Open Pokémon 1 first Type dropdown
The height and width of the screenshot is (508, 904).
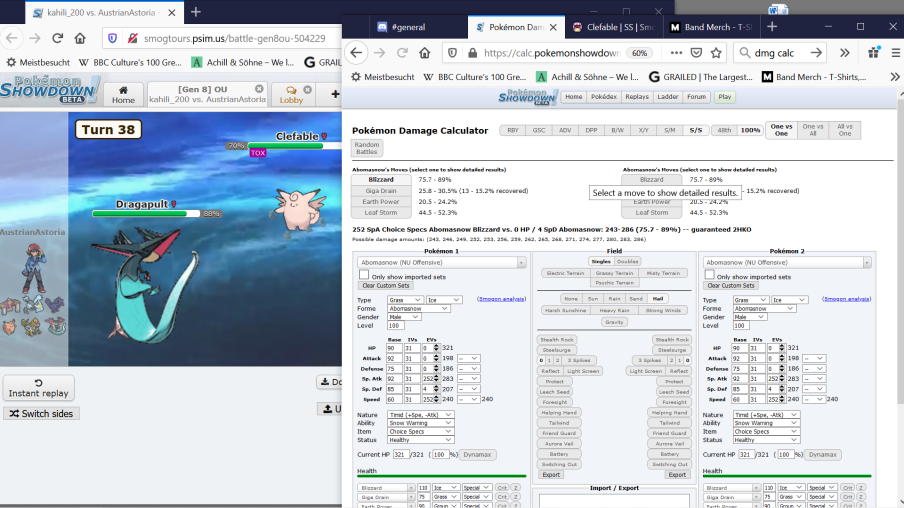pyautogui.click(x=405, y=300)
